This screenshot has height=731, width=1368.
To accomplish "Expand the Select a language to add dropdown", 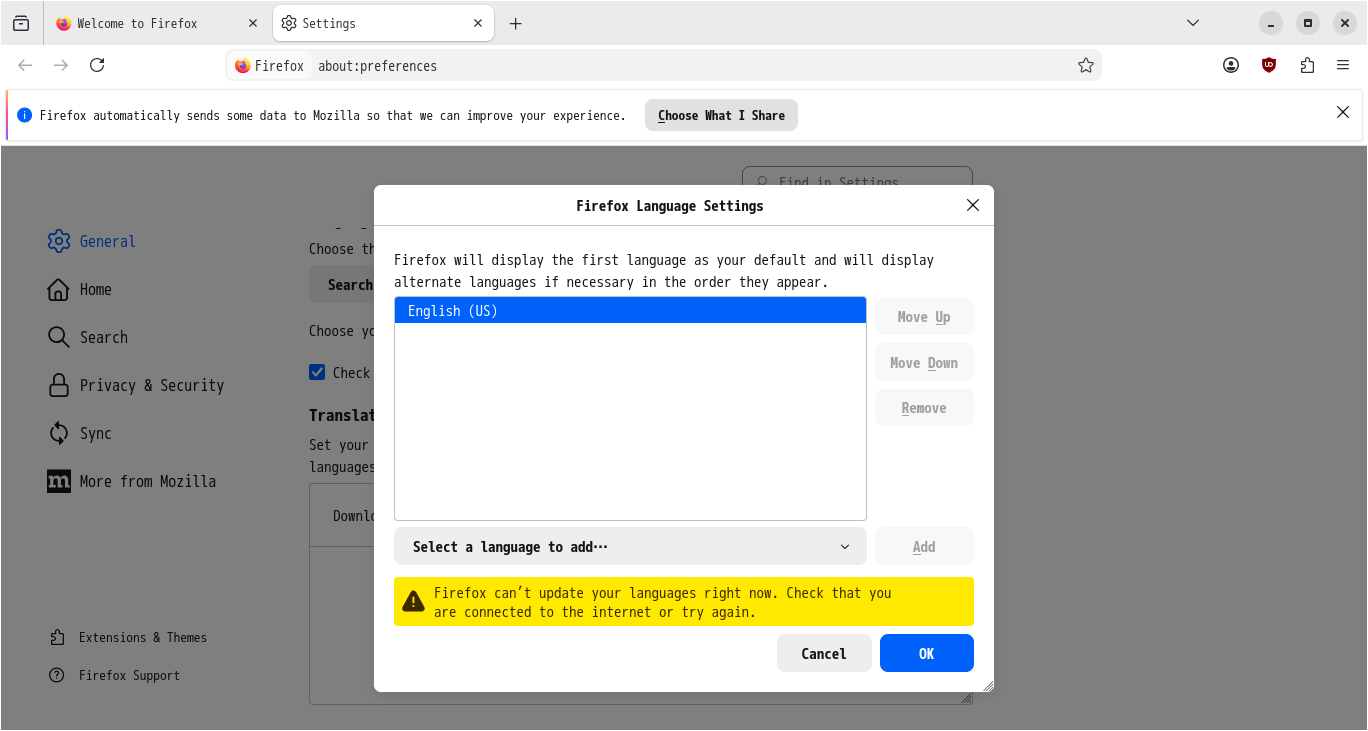I will coord(630,547).
